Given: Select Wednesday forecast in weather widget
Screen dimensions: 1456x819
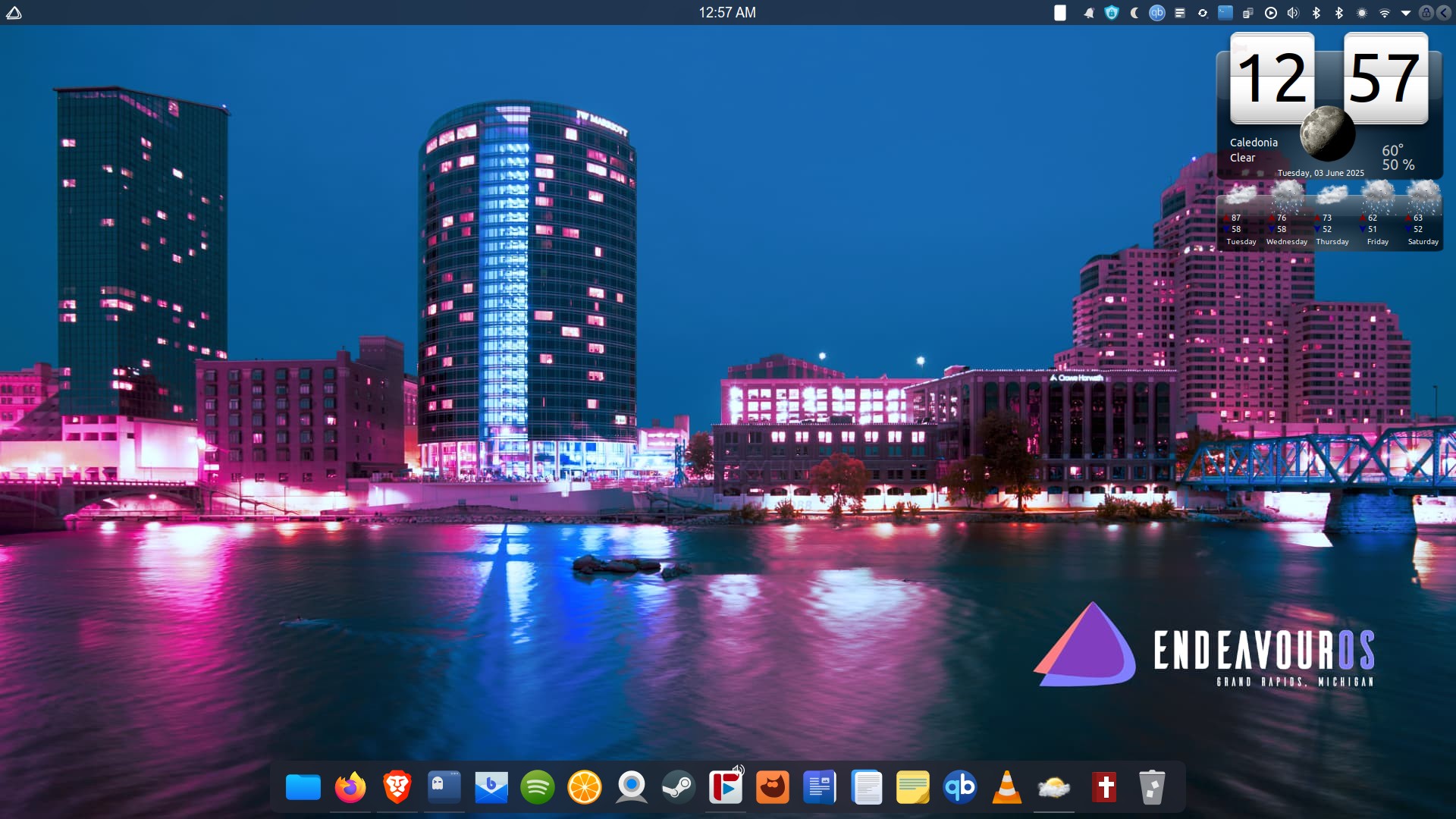Looking at the screenshot, I should pyautogui.click(x=1287, y=214).
